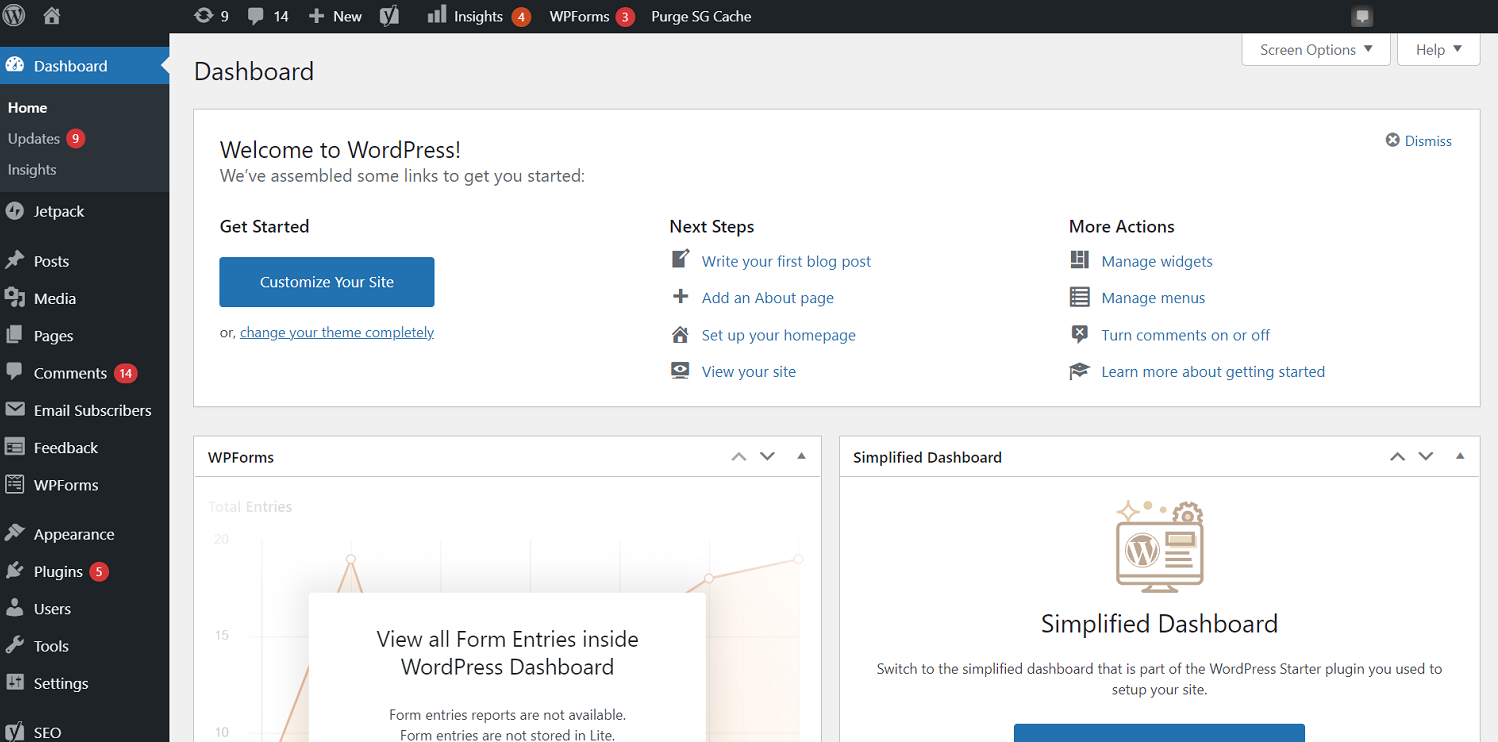
Task: Click Add an About page link
Action: tap(768, 298)
